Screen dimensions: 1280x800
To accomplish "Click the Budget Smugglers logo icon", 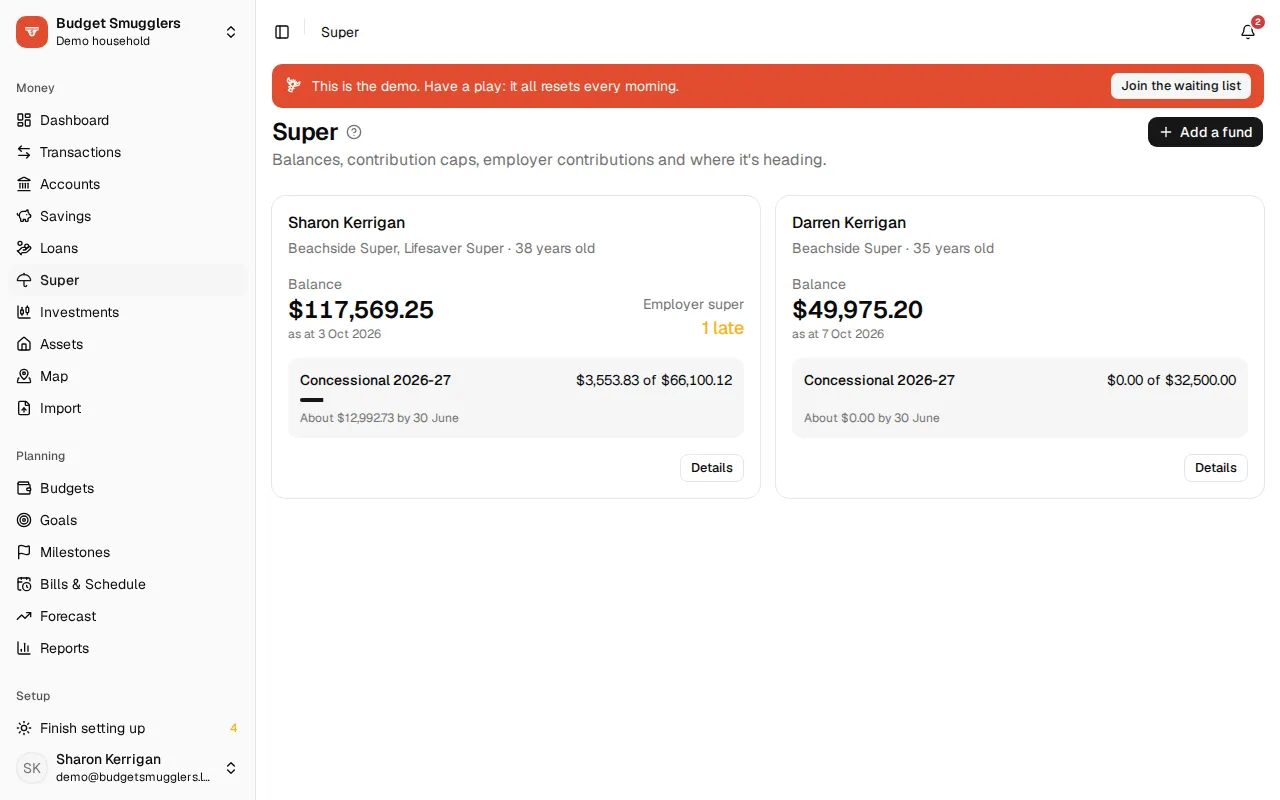I will coord(32,32).
